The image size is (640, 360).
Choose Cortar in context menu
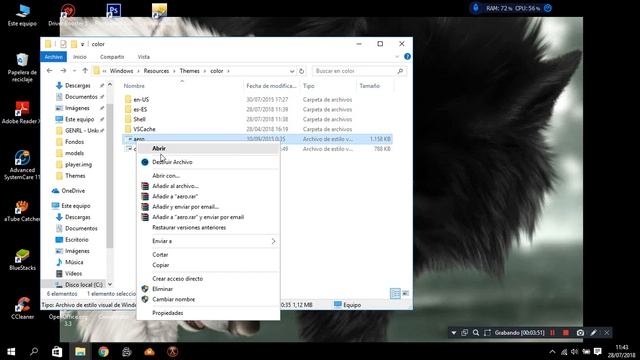click(x=208, y=254)
